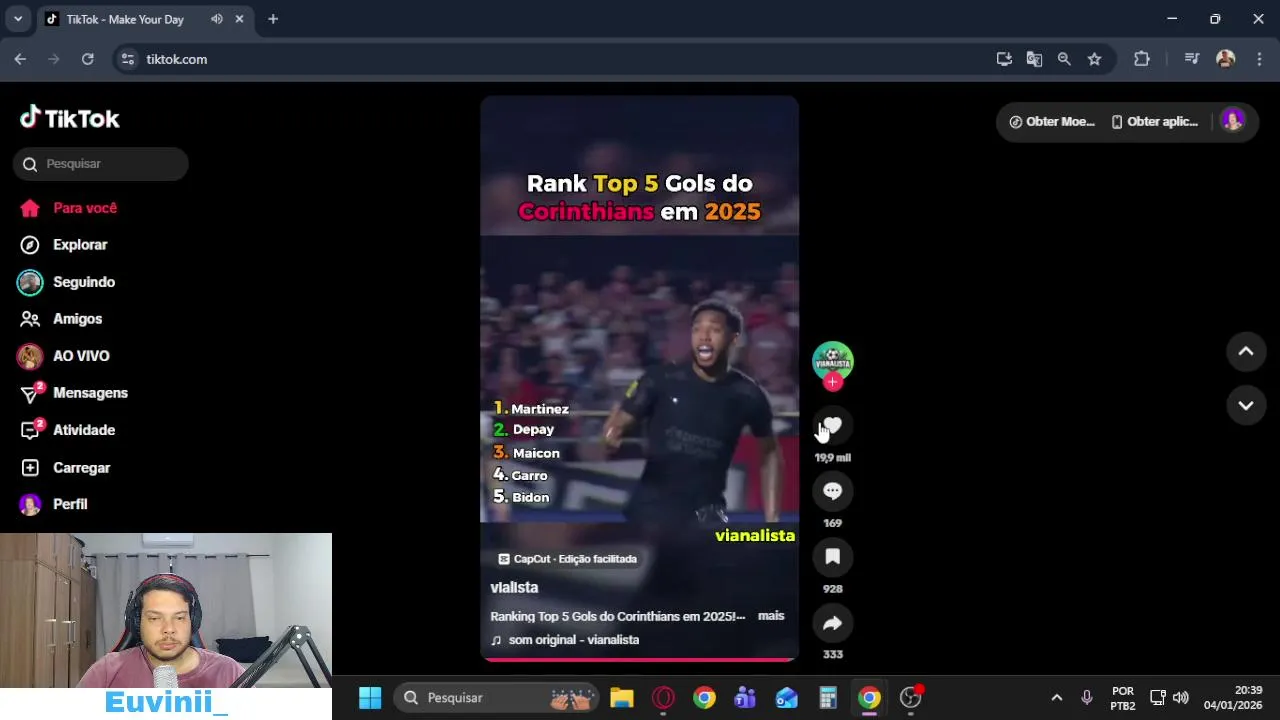Open AO VIVO live section

(63, 356)
